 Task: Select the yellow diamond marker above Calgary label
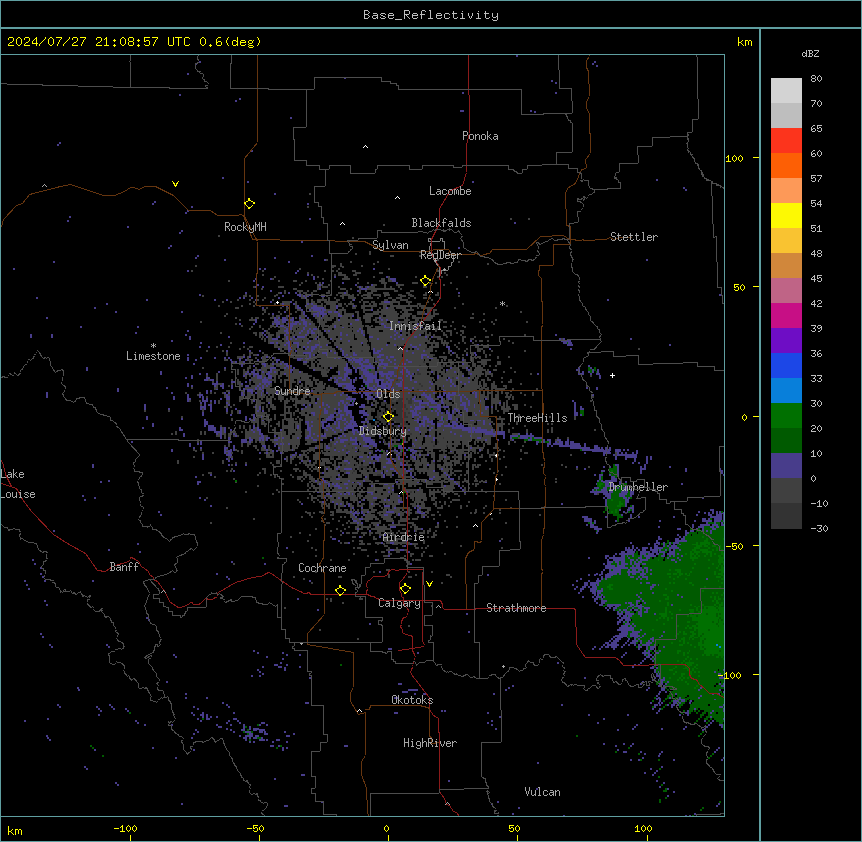(x=405, y=589)
